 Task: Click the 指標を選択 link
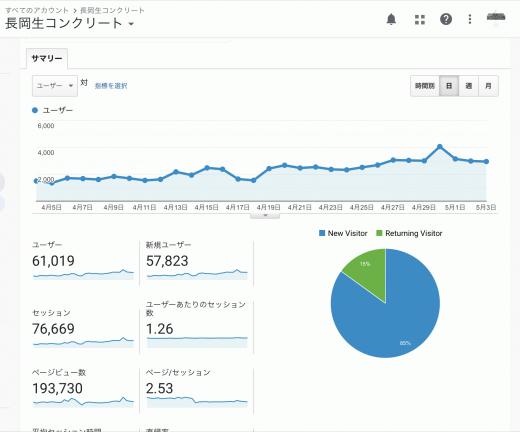(x=111, y=86)
